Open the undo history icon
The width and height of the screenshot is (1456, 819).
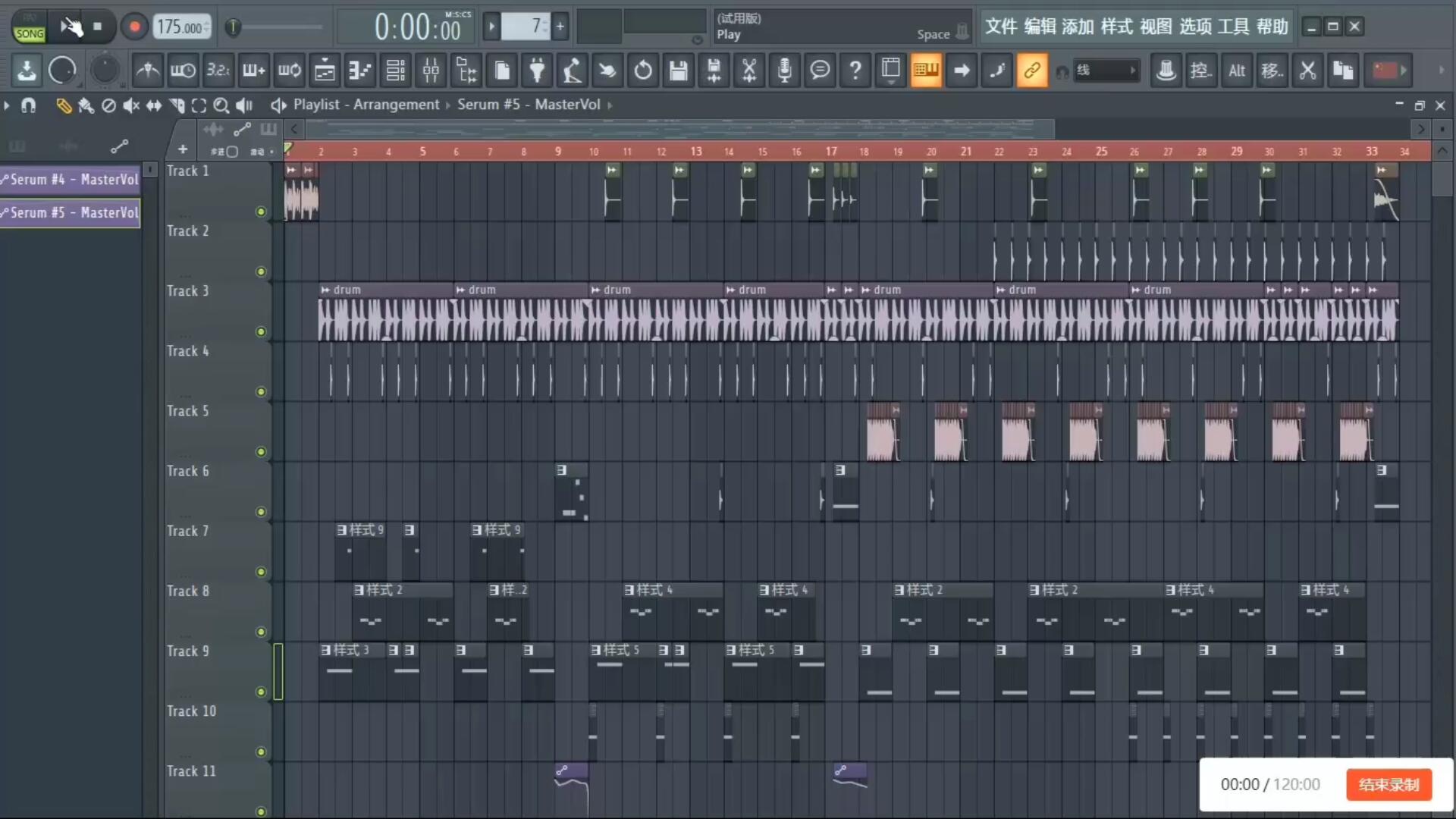click(x=643, y=71)
